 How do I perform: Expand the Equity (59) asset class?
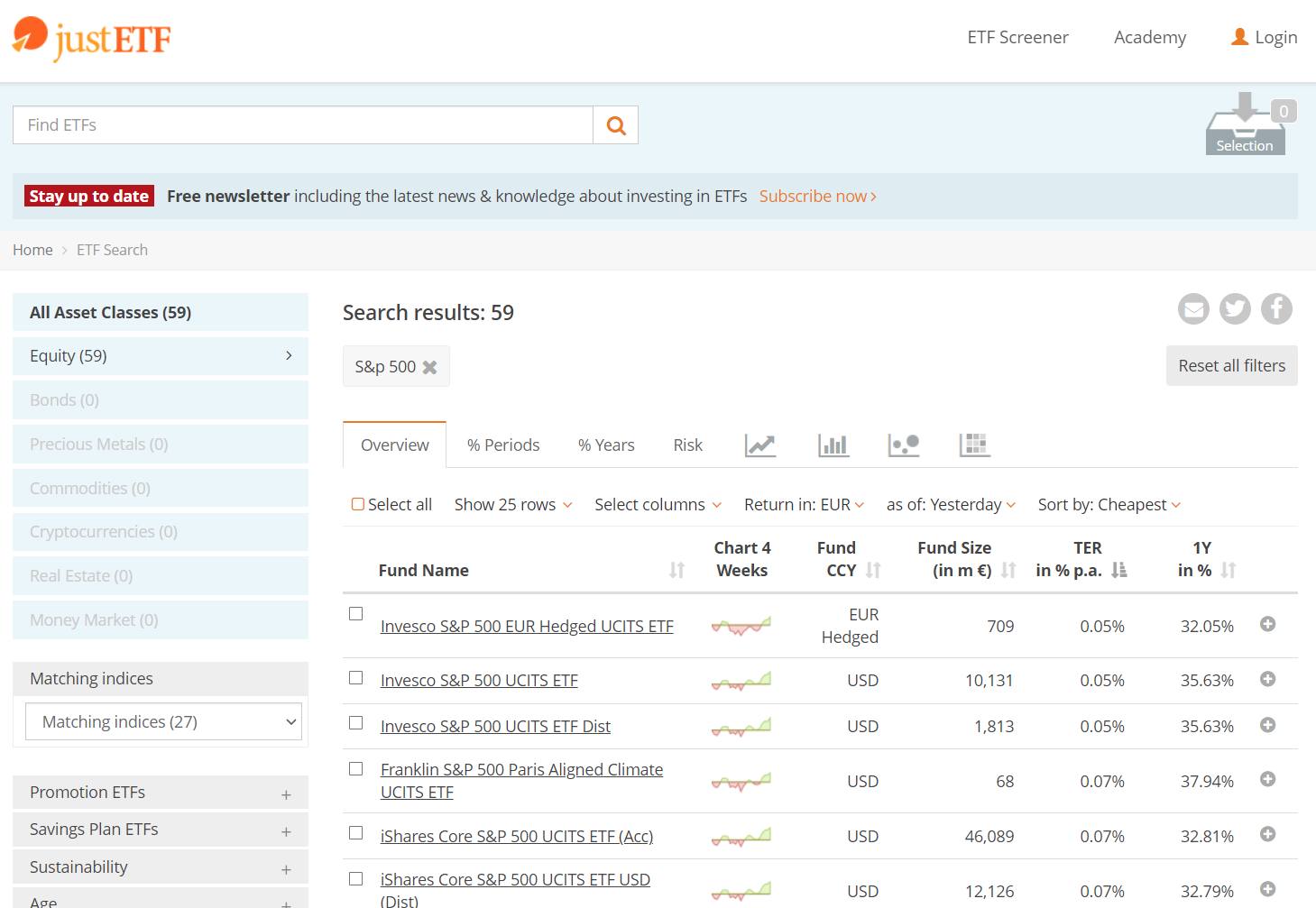tap(161, 356)
